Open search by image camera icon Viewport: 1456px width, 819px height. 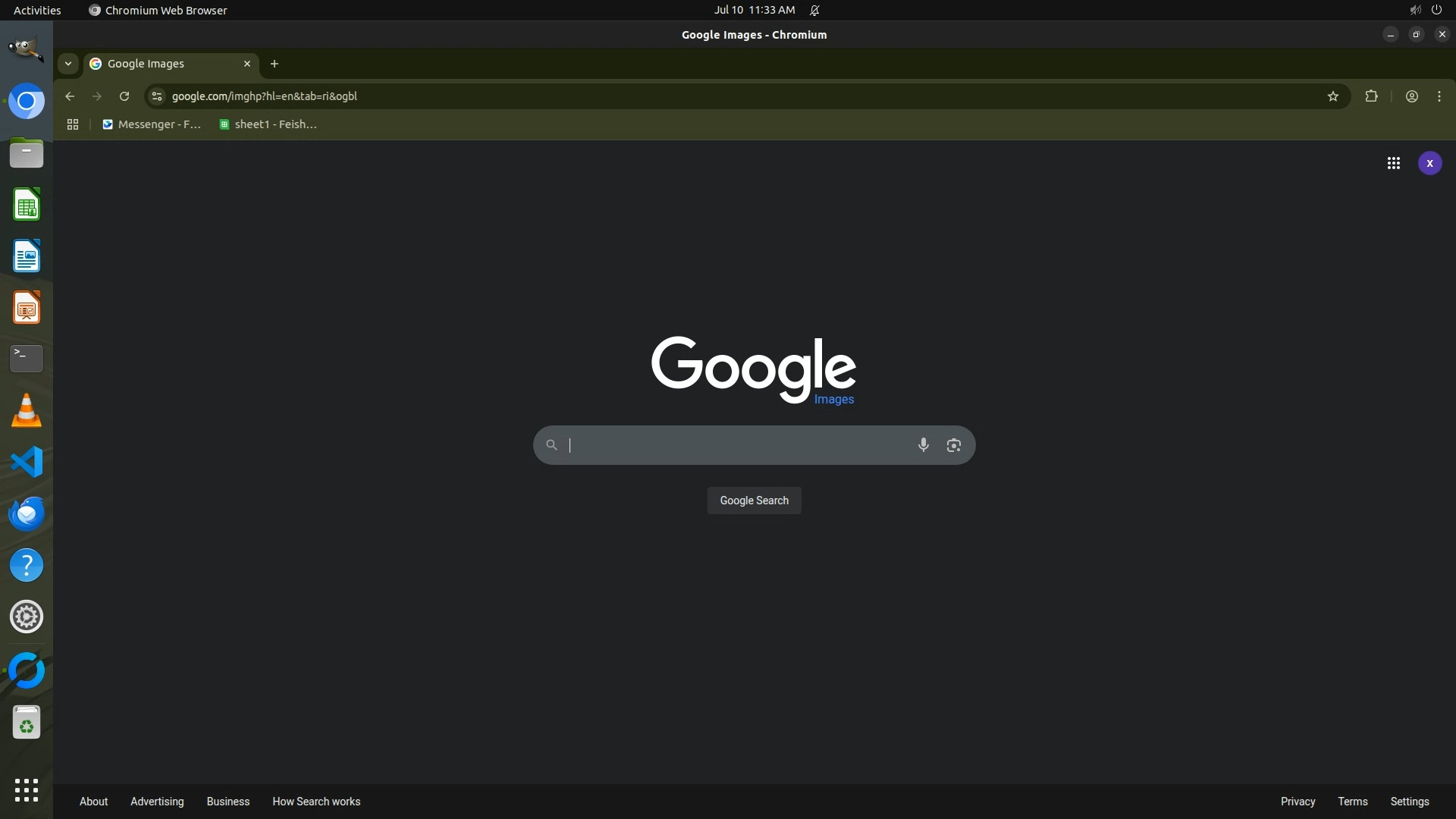click(x=953, y=445)
